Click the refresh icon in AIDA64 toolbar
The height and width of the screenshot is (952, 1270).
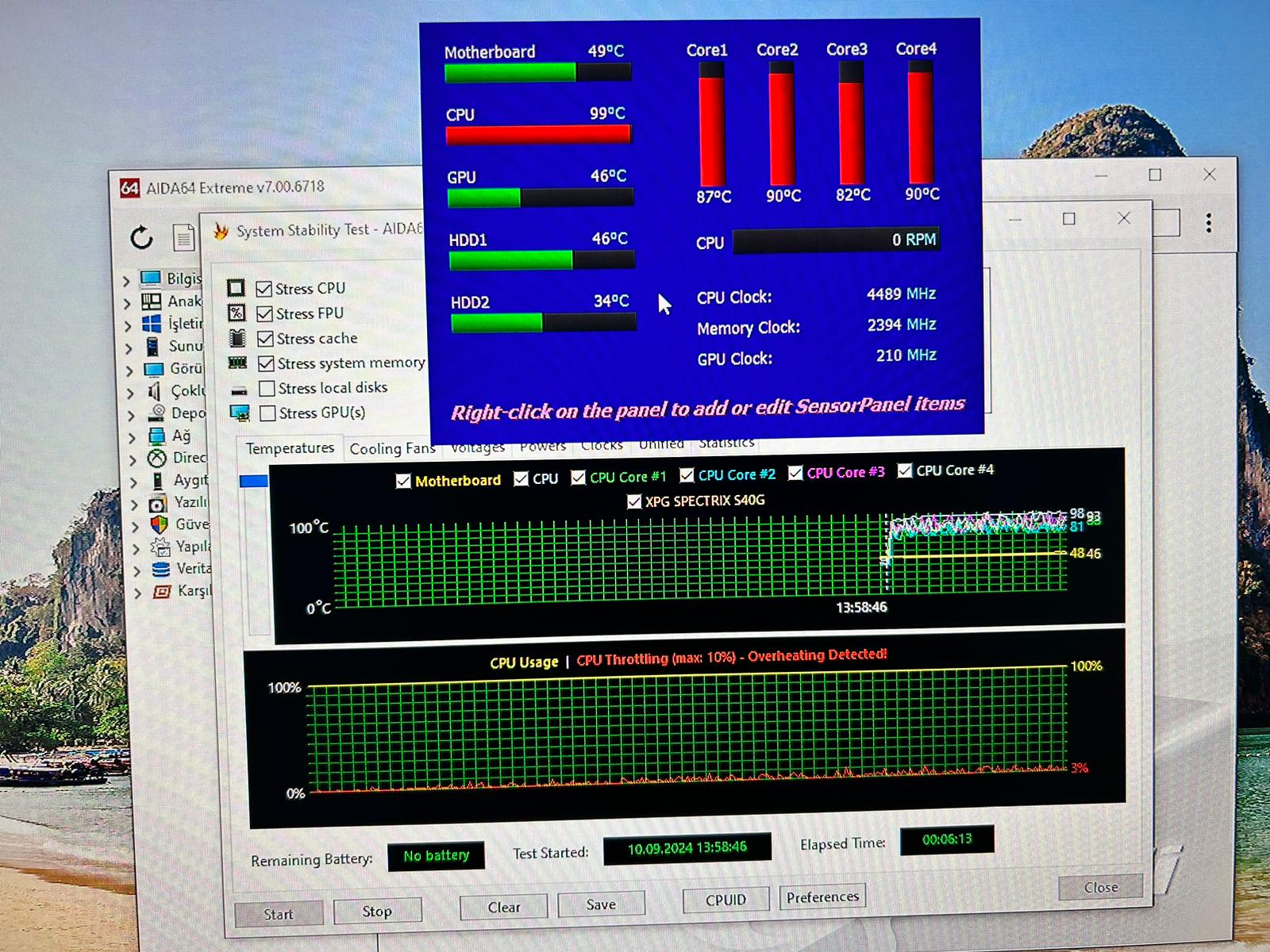[142, 236]
